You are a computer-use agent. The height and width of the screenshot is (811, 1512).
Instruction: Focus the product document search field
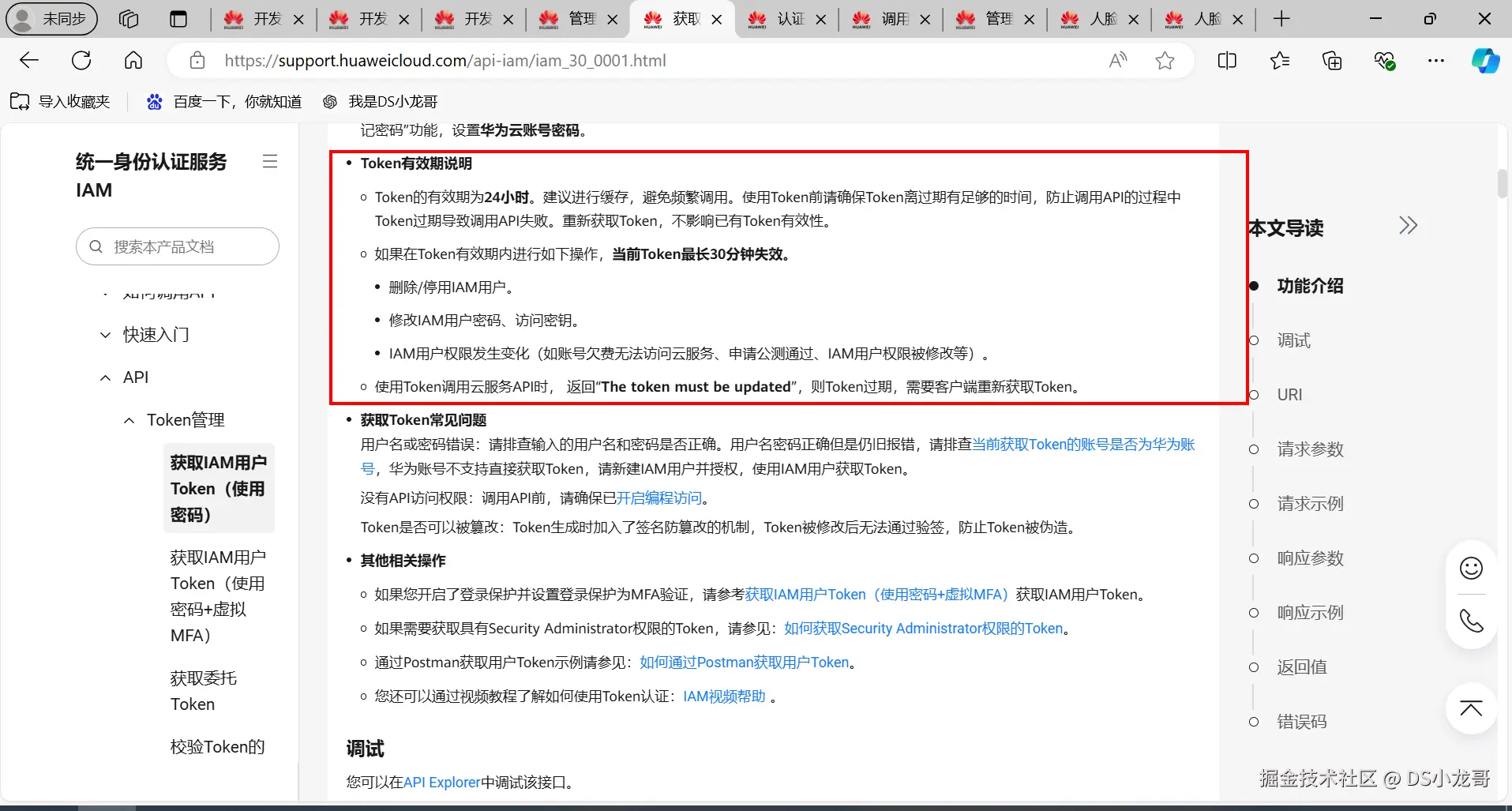178,246
